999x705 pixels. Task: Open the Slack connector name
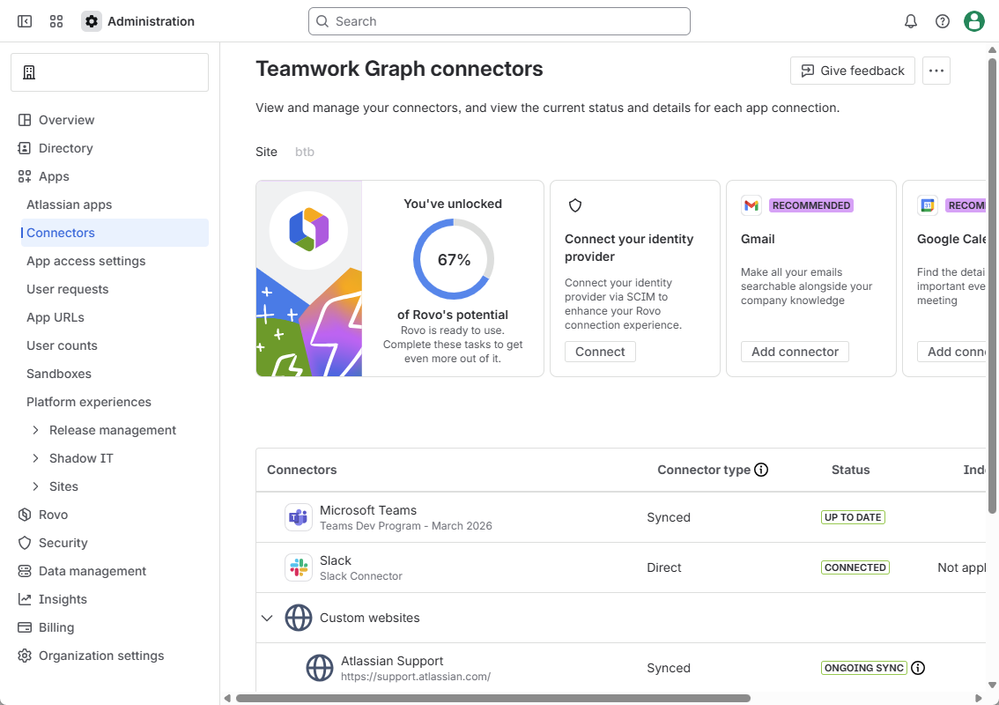336,560
